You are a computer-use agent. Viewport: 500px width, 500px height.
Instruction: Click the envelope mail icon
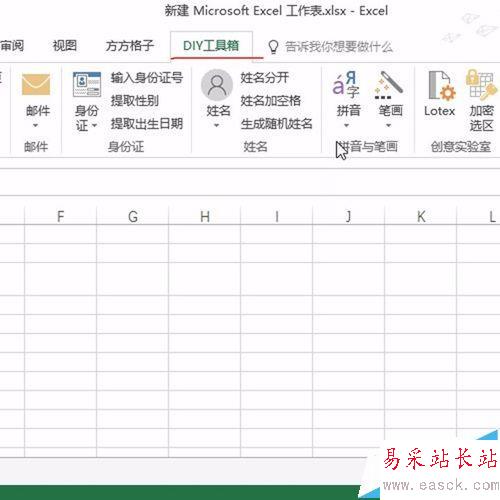coord(36,84)
